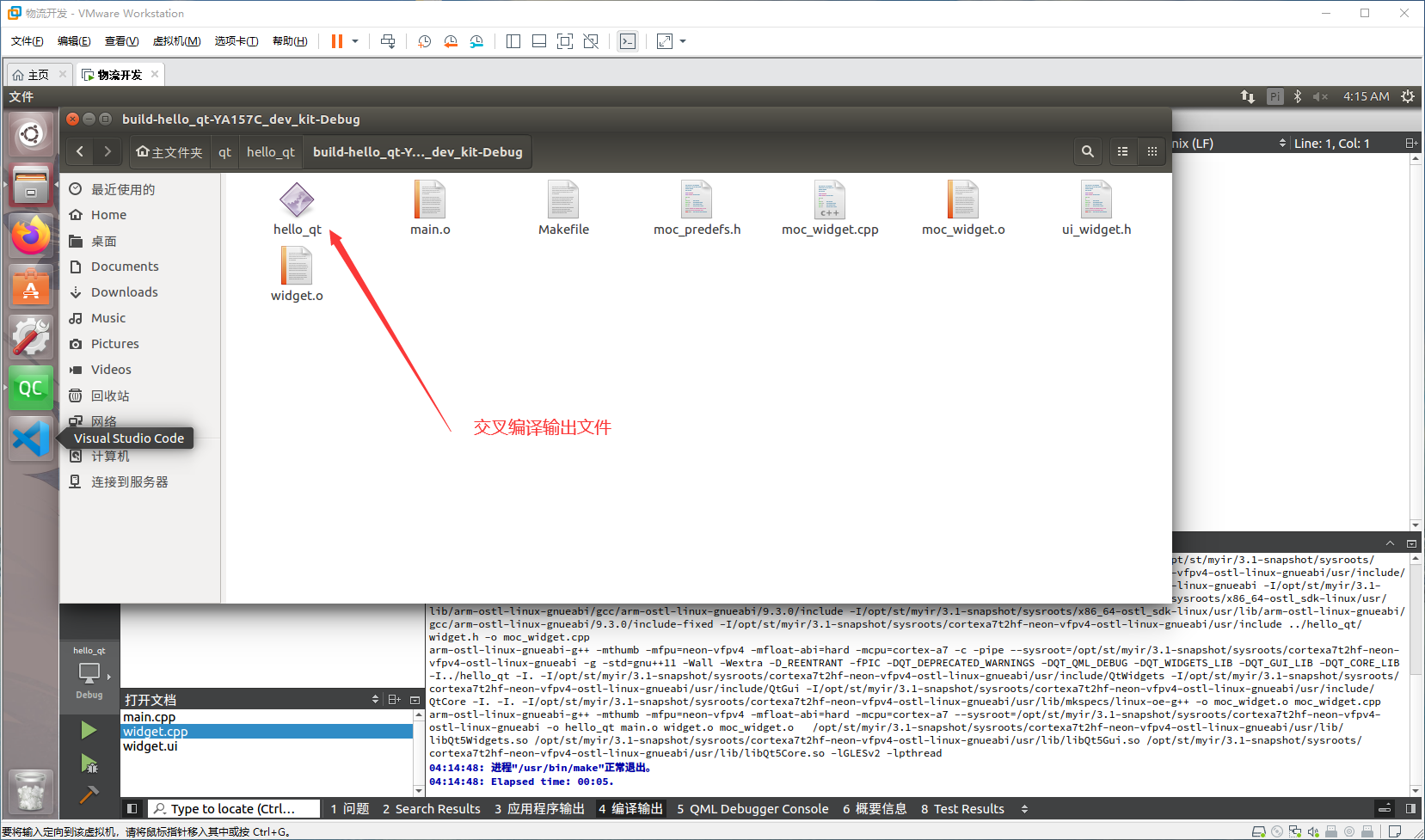This screenshot has height=840, width=1425.
Task: Build project with the hammer icon
Action: click(x=89, y=794)
